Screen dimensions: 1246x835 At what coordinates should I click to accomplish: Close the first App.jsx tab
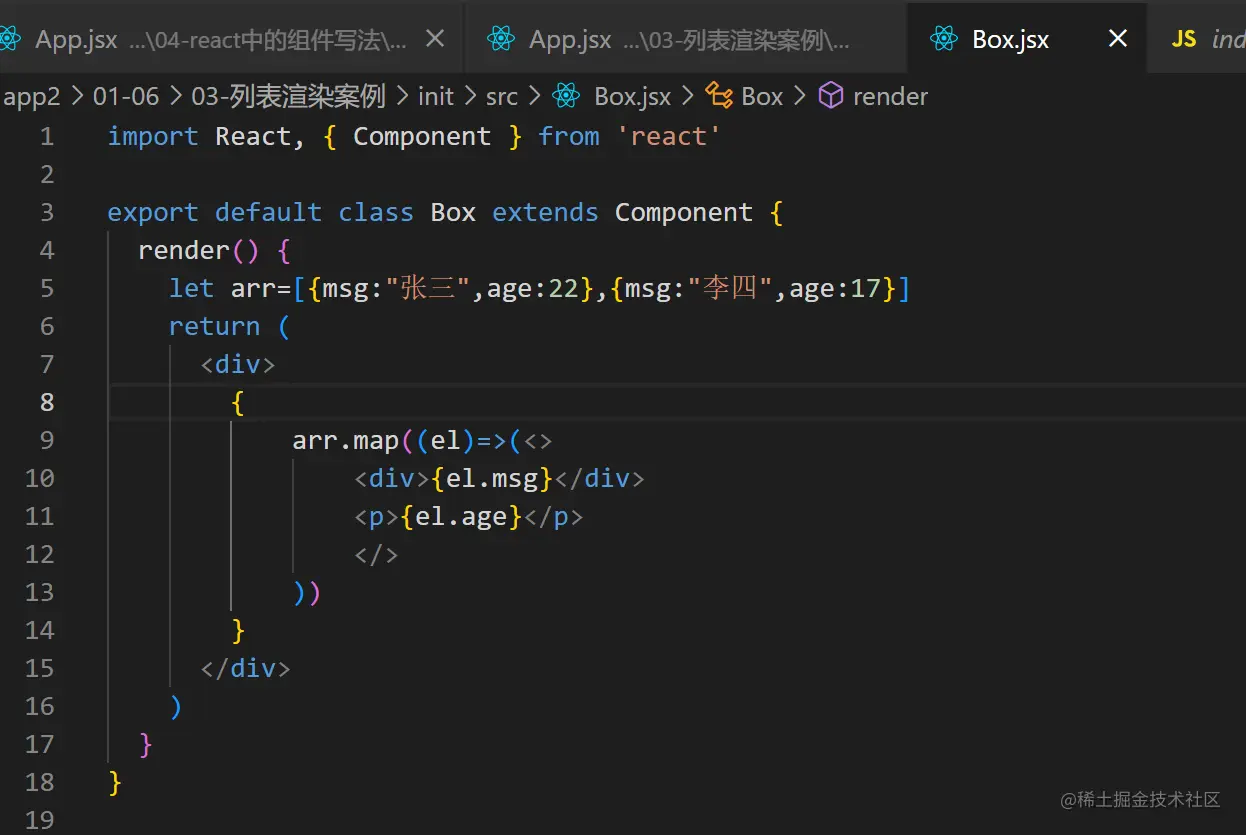tap(435, 39)
